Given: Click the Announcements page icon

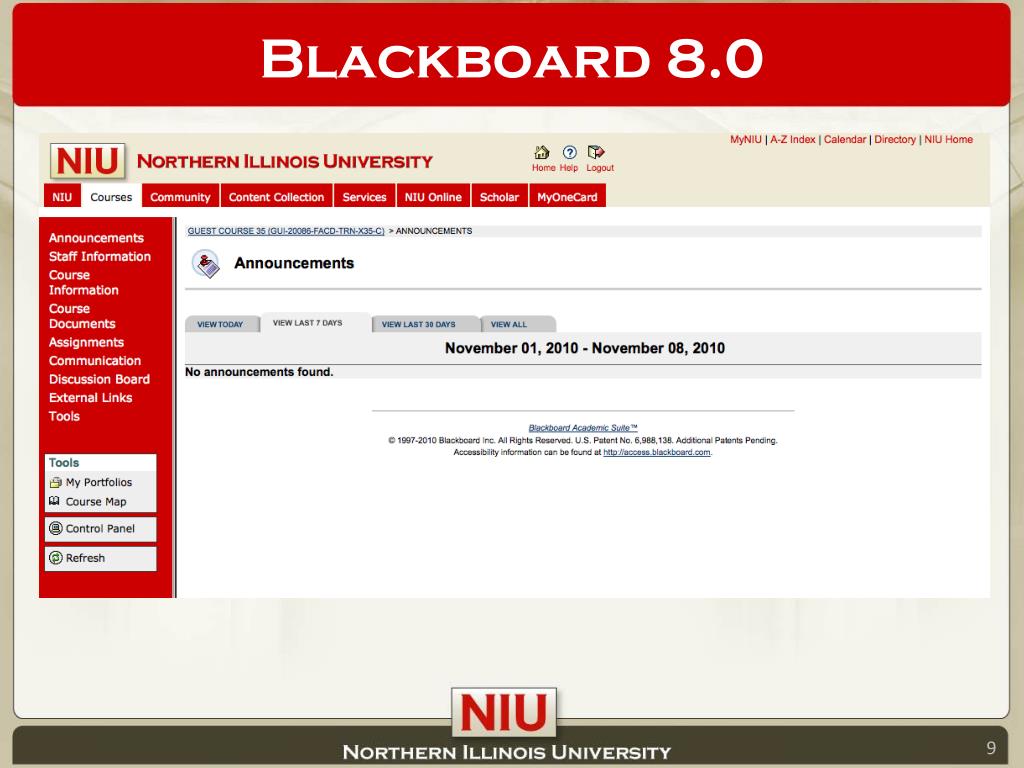Looking at the screenshot, I should coord(206,264).
